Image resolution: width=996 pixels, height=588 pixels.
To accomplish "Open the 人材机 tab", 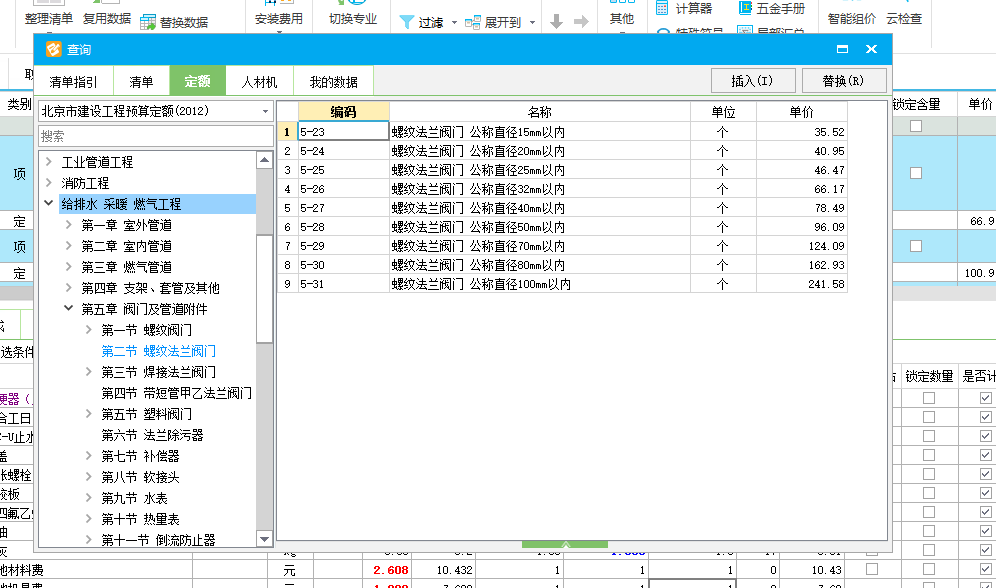I will pos(260,81).
